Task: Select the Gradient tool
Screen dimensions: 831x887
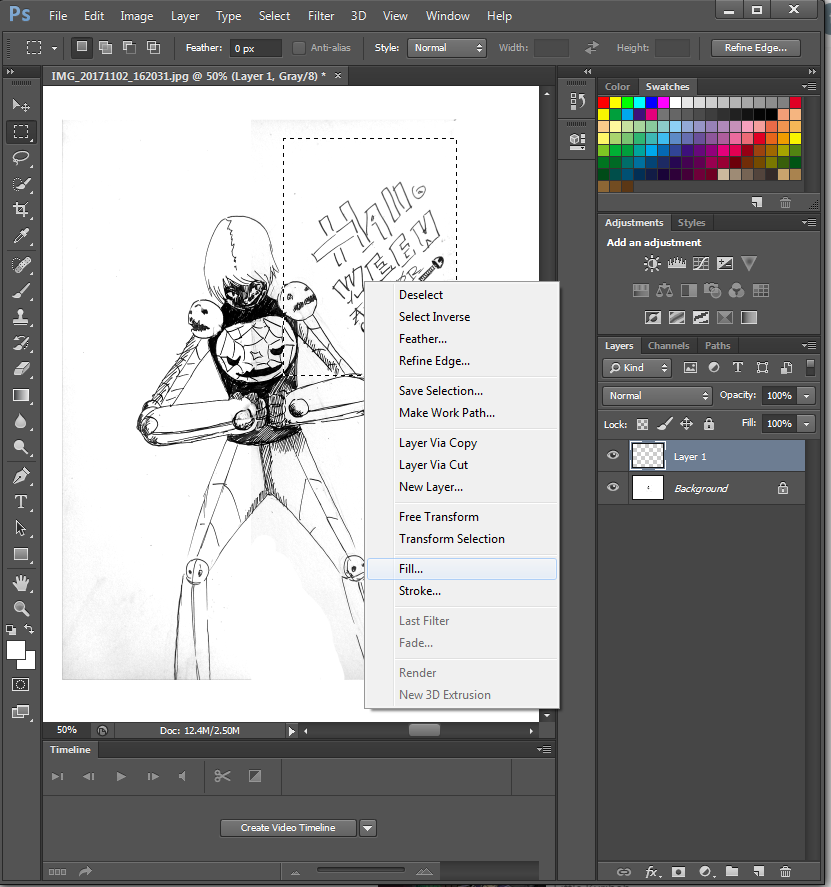Action: (x=21, y=395)
